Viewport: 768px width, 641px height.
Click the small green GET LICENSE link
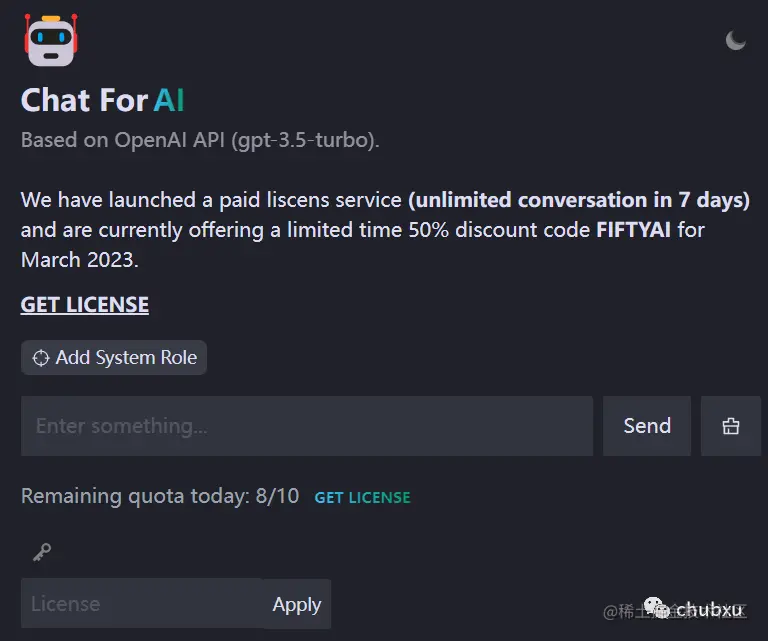pos(362,497)
